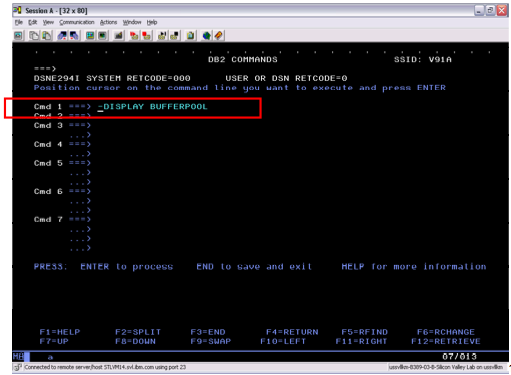Click the Cmd 1 -DISPLAY BUFFERPOOL command
511x375 pixels.
pyautogui.click(x=152, y=107)
